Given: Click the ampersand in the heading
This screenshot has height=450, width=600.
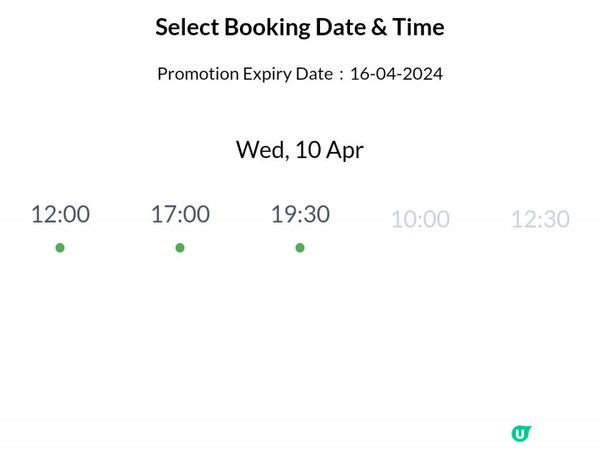Looking at the screenshot, I should tap(383, 27).
